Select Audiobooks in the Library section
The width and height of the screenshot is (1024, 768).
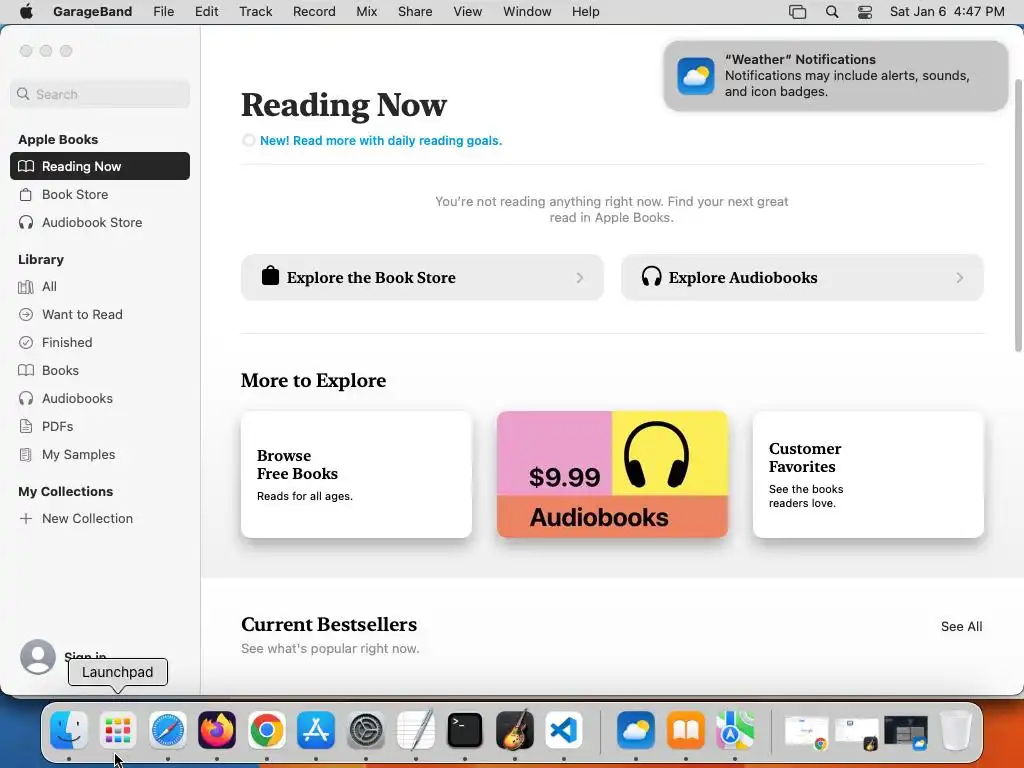100,398
